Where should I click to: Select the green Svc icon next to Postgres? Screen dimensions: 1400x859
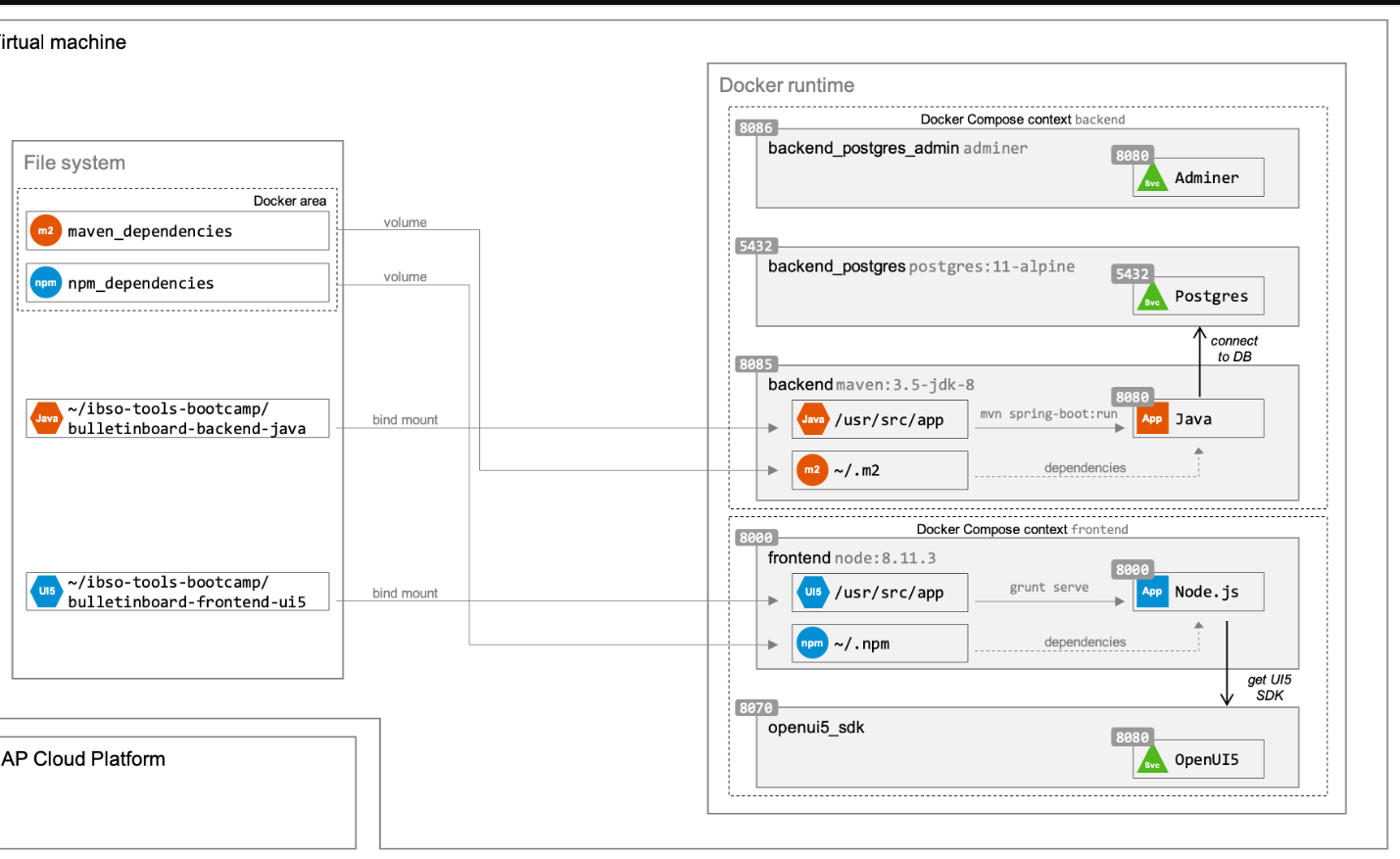(x=1151, y=298)
